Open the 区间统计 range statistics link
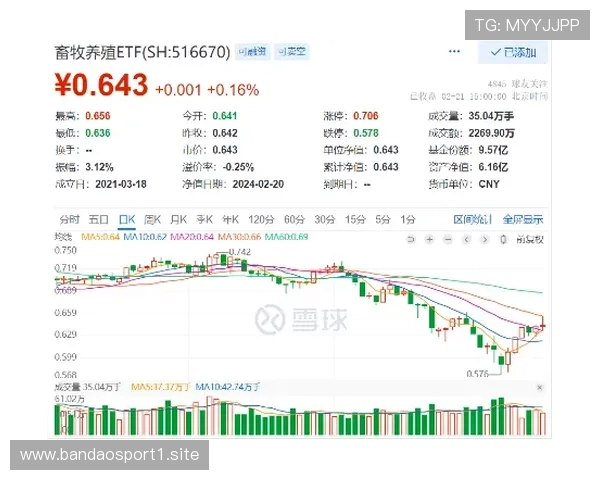 pyautogui.click(x=472, y=220)
